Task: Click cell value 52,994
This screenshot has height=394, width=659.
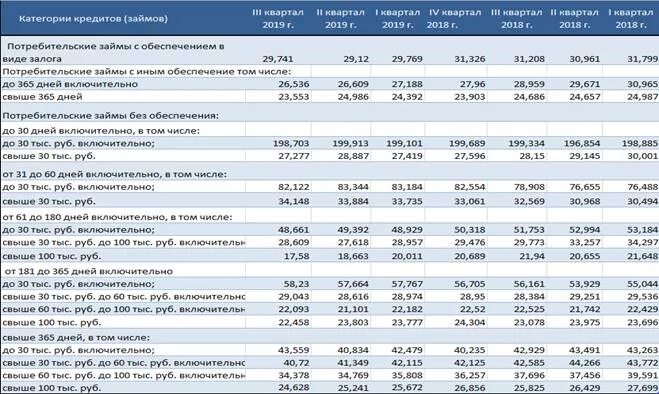Action: tap(585, 230)
